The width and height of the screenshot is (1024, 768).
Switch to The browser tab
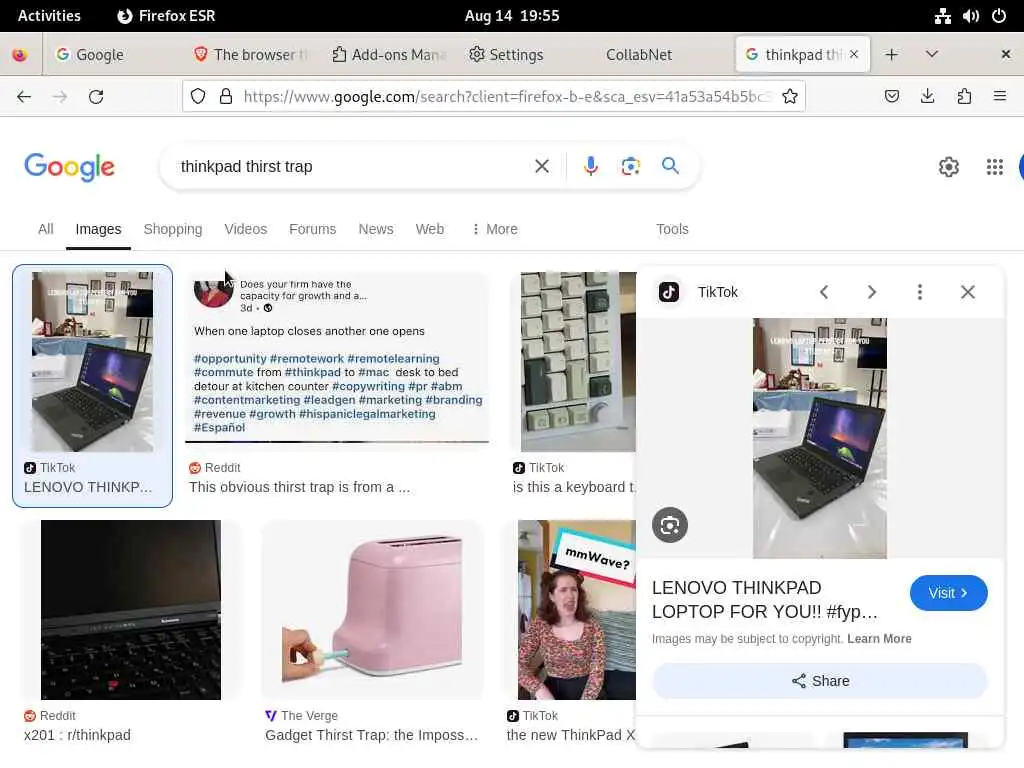tap(251, 55)
